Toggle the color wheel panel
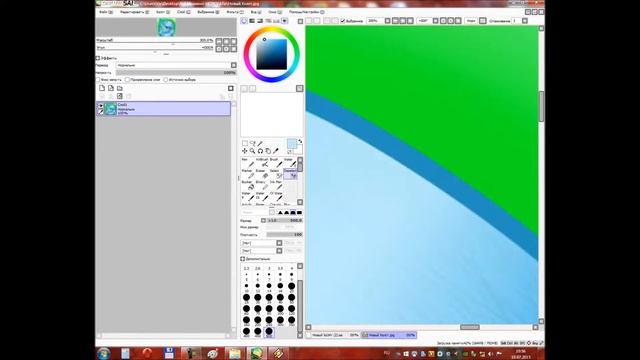This screenshot has width=640, height=360. point(244,20)
